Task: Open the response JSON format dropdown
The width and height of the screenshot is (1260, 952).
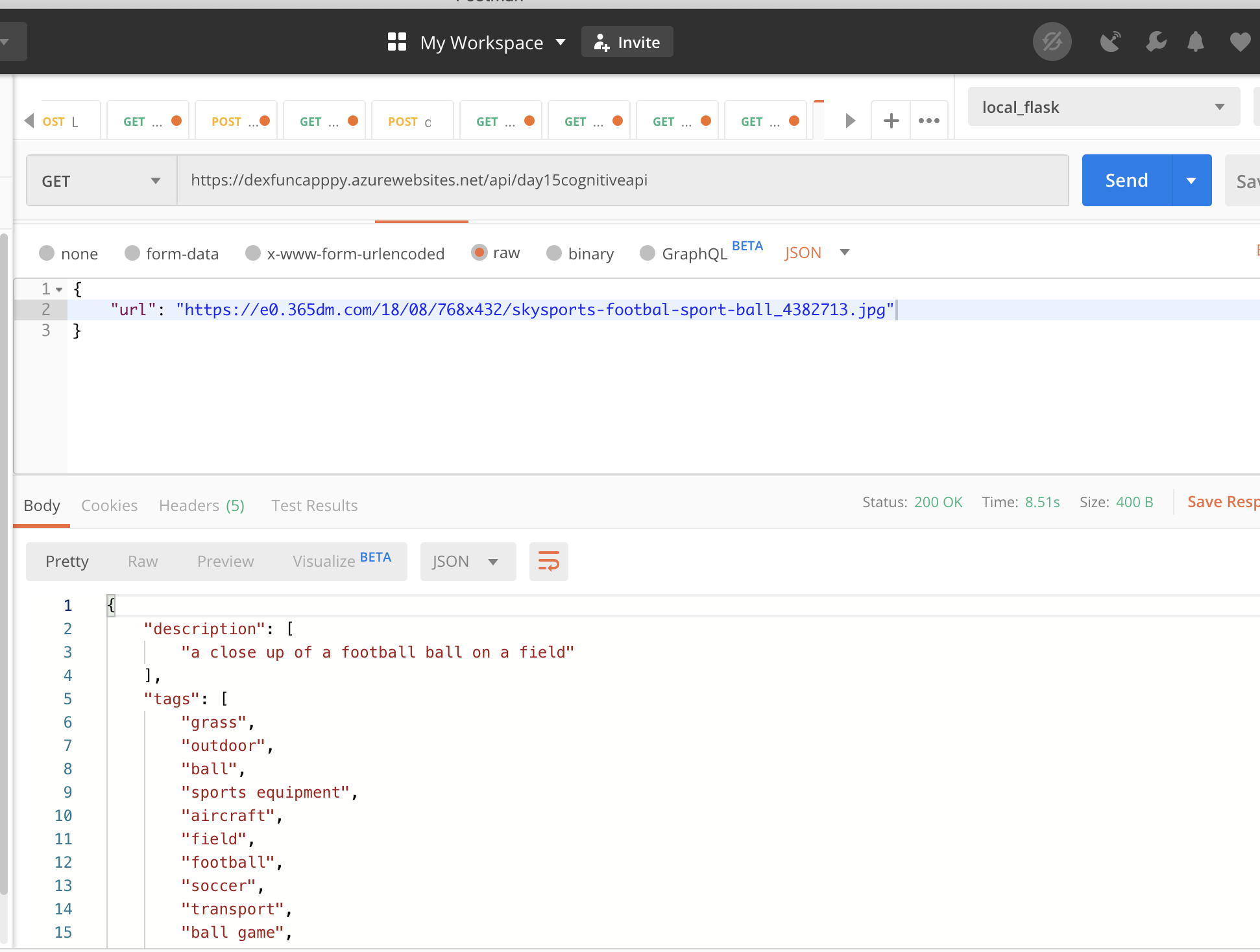Action: 467,562
